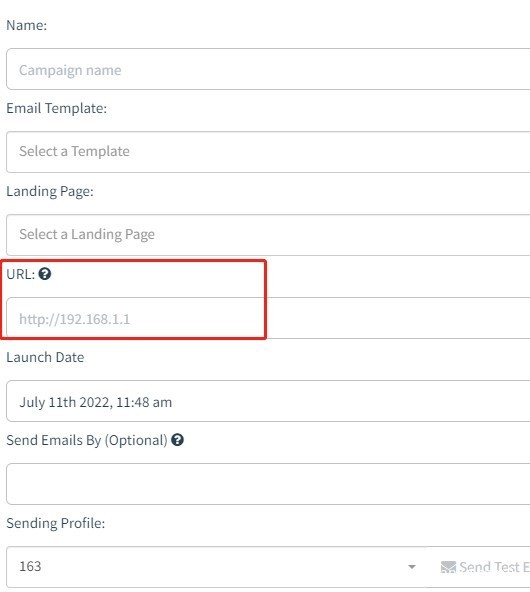Screen dimensions: 530x592
Task: Expand the Sending Profile dropdown arrow
Action: (412, 567)
